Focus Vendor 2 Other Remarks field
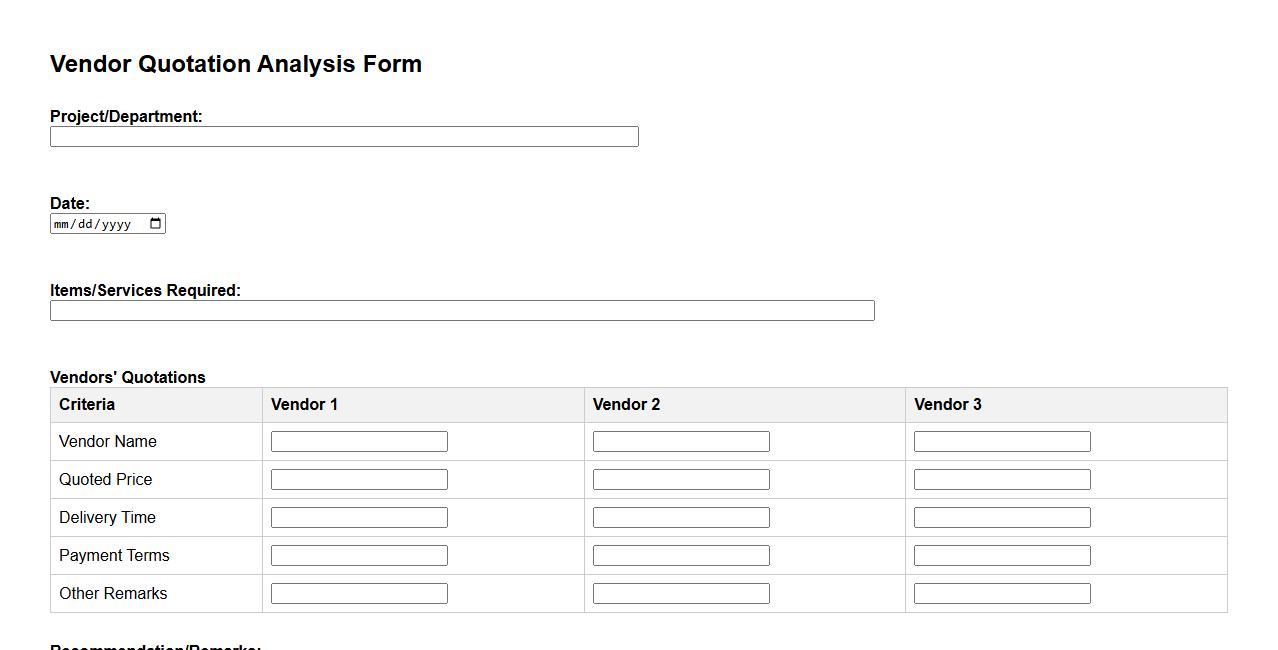This screenshot has height=650, width=1278. [681, 594]
